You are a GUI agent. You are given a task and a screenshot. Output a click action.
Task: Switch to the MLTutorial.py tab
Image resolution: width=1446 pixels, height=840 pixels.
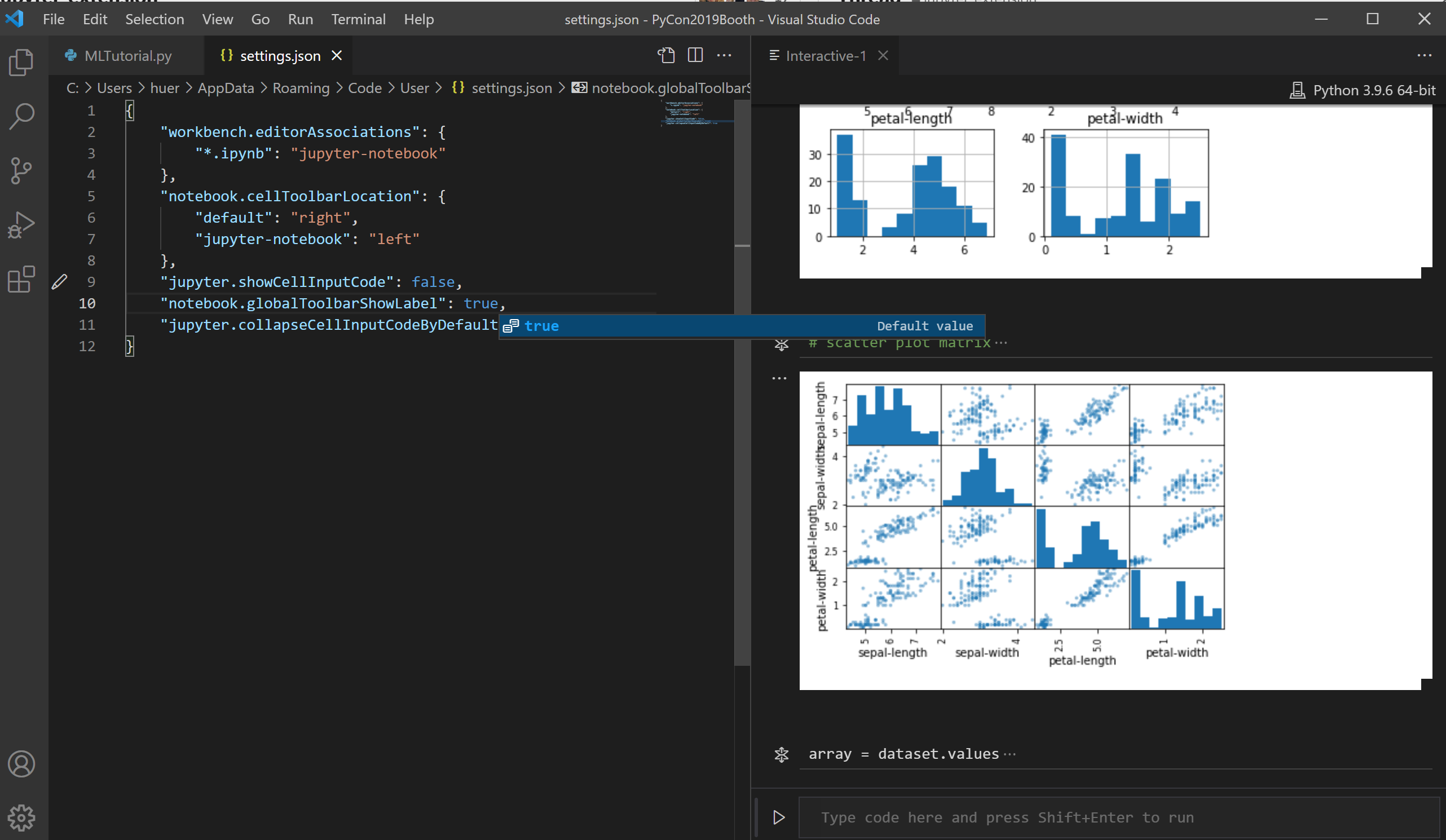[127, 56]
